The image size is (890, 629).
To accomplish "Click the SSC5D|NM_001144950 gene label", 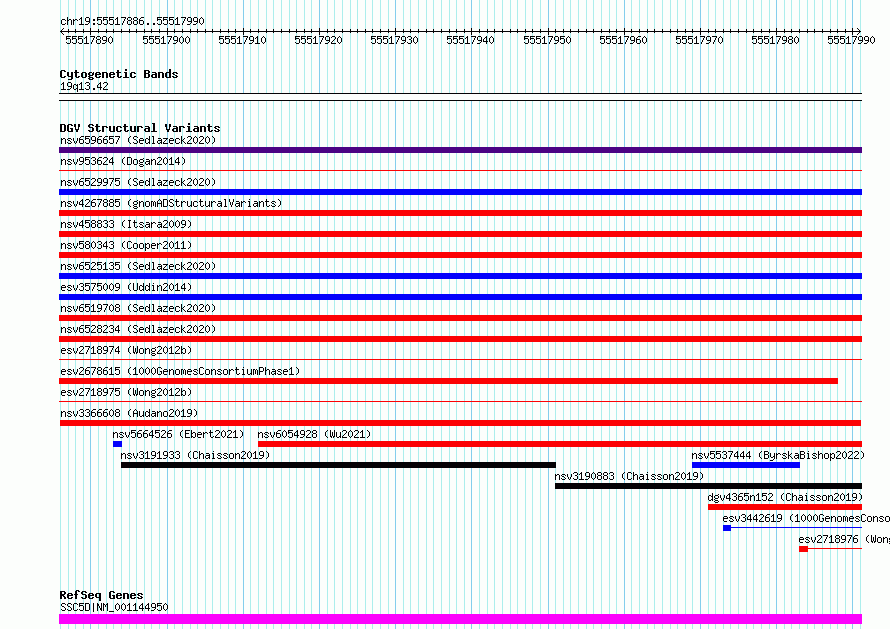I will click(114, 607).
